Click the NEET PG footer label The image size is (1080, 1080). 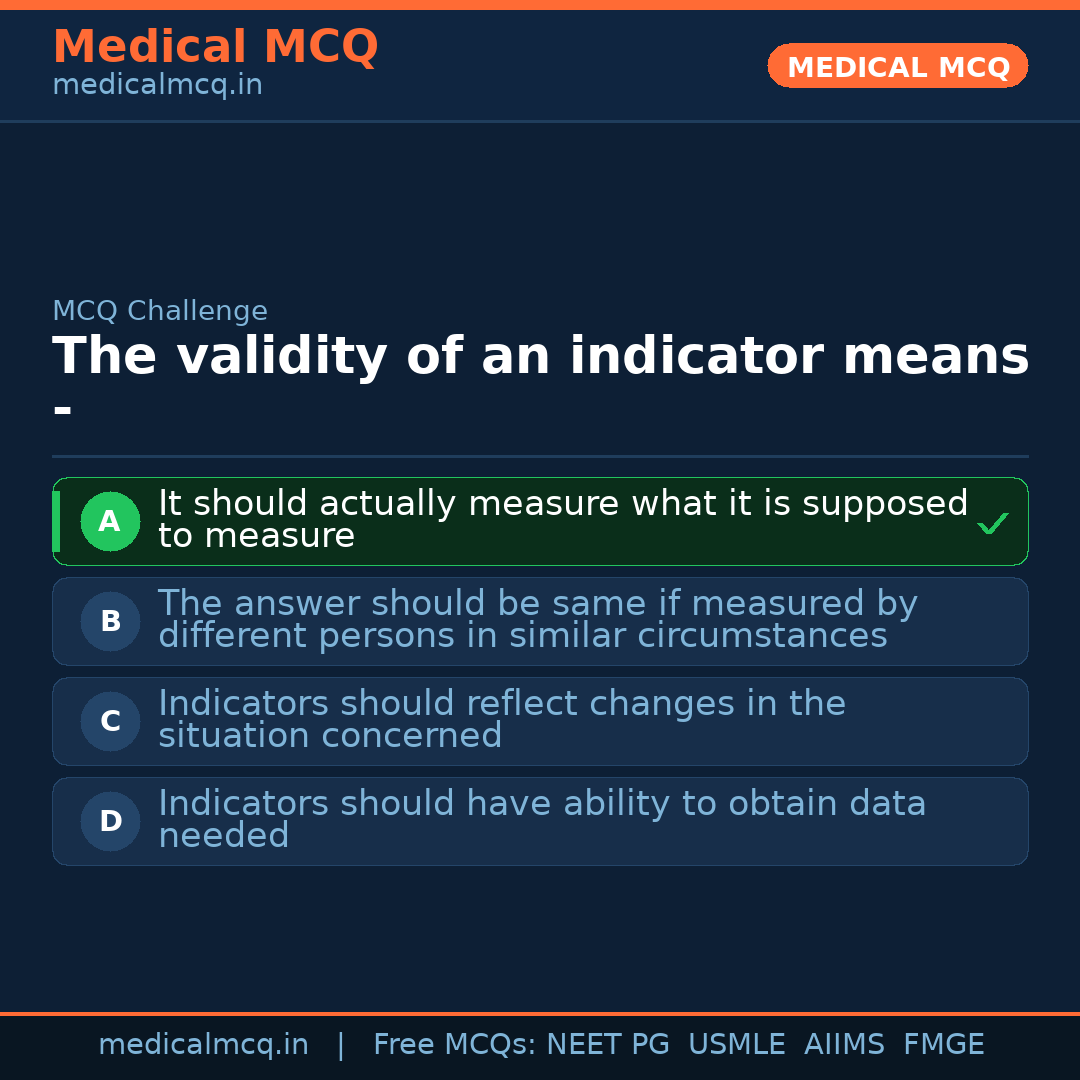[608, 1045]
